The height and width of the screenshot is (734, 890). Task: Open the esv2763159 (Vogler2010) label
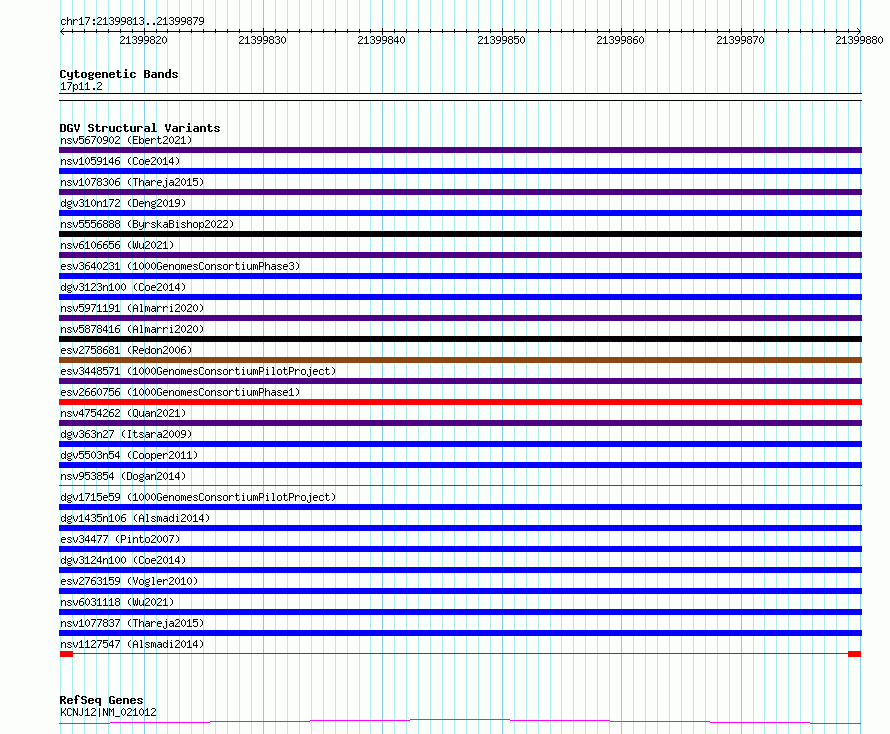tap(129, 581)
